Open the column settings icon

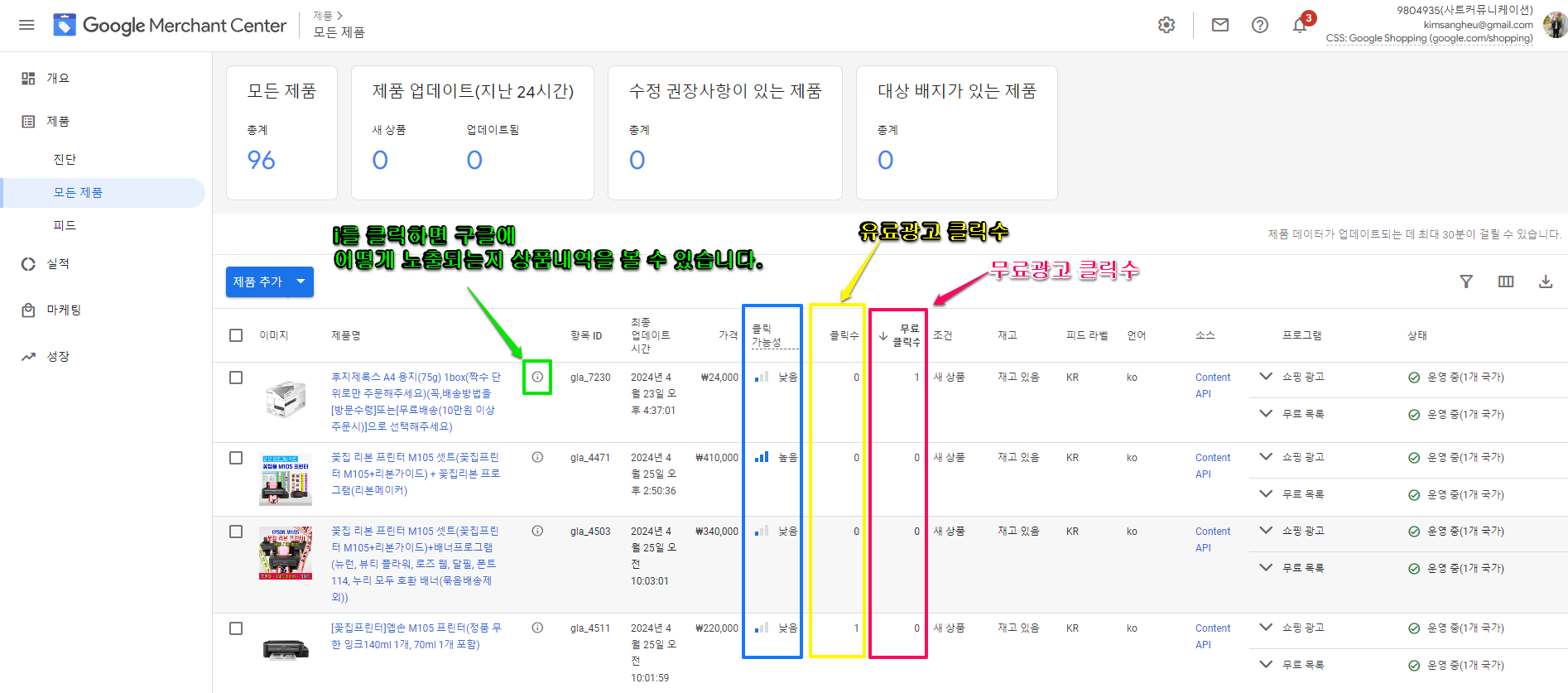[x=1506, y=282]
